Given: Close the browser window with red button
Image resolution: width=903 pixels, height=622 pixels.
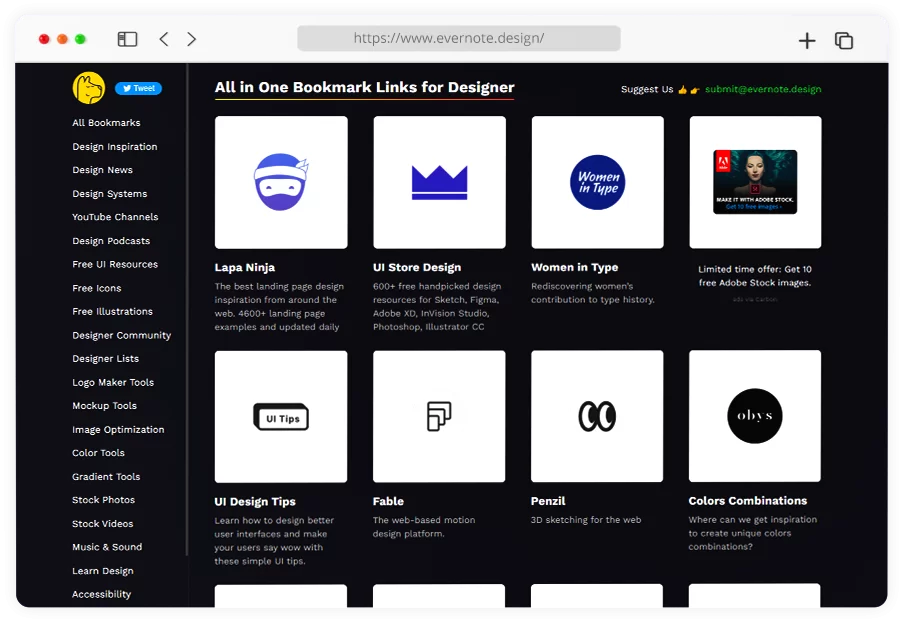Looking at the screenshot, I should 44,39.
